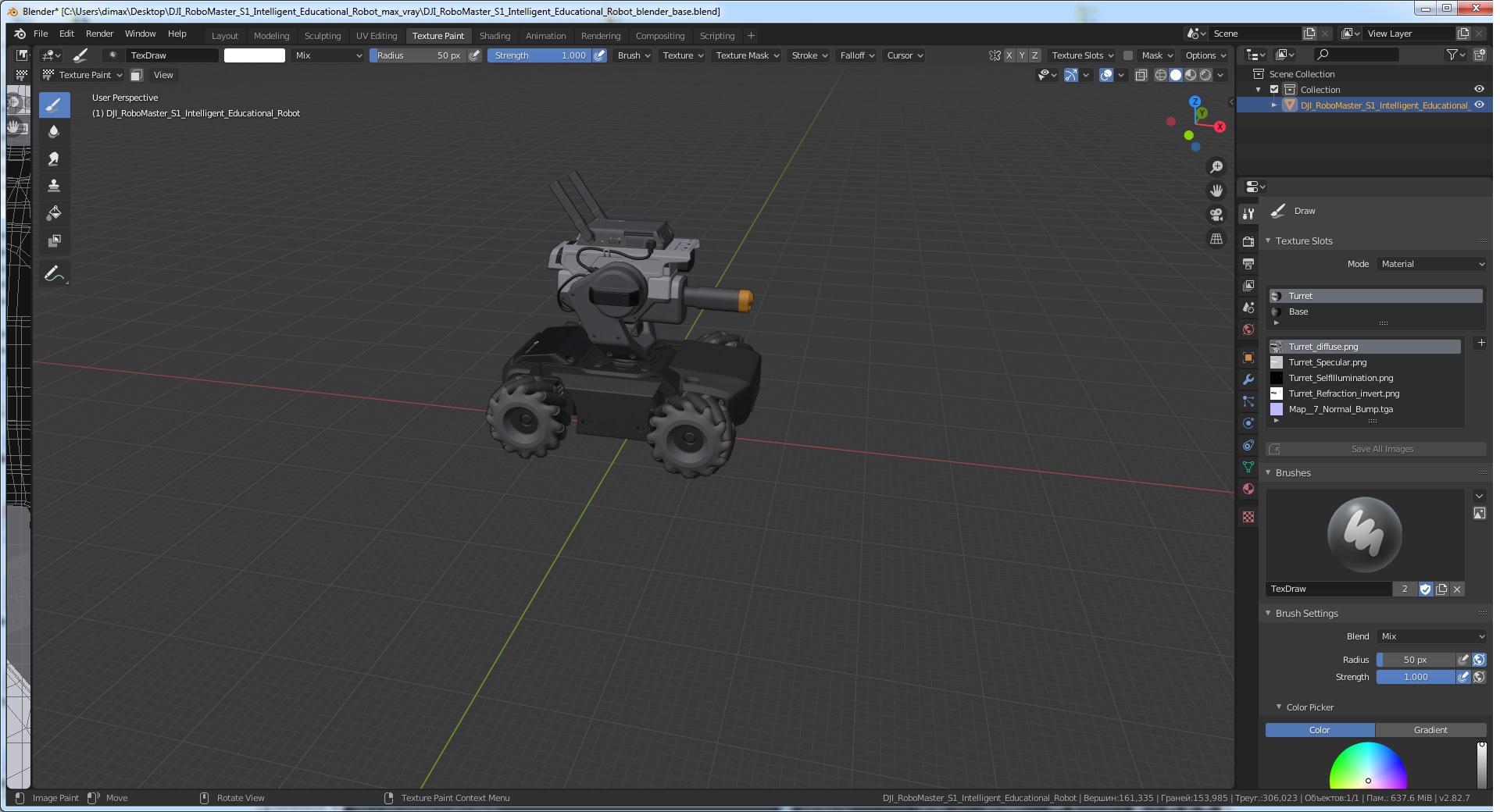Toggle Collection exclude checkbox in outliner

(x=1274, y=90)
